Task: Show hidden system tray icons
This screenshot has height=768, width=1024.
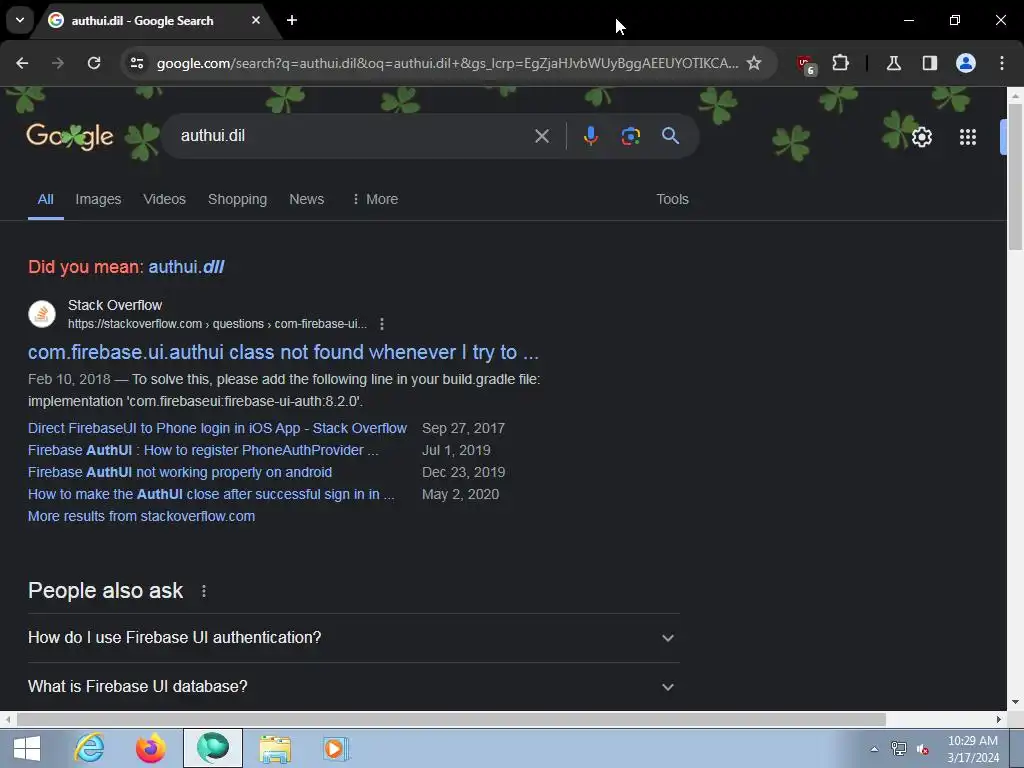Action: (874, 749)
